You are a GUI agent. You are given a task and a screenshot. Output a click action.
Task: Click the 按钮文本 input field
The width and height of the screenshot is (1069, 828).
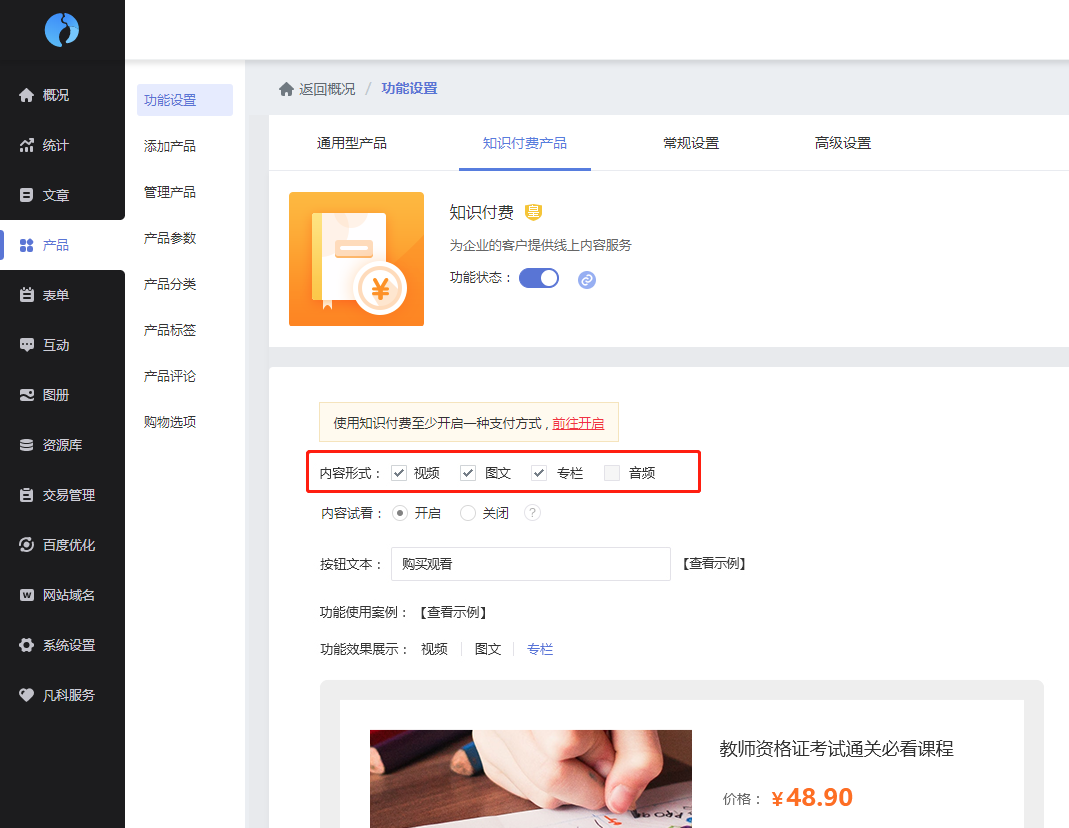tap(530, 564)
